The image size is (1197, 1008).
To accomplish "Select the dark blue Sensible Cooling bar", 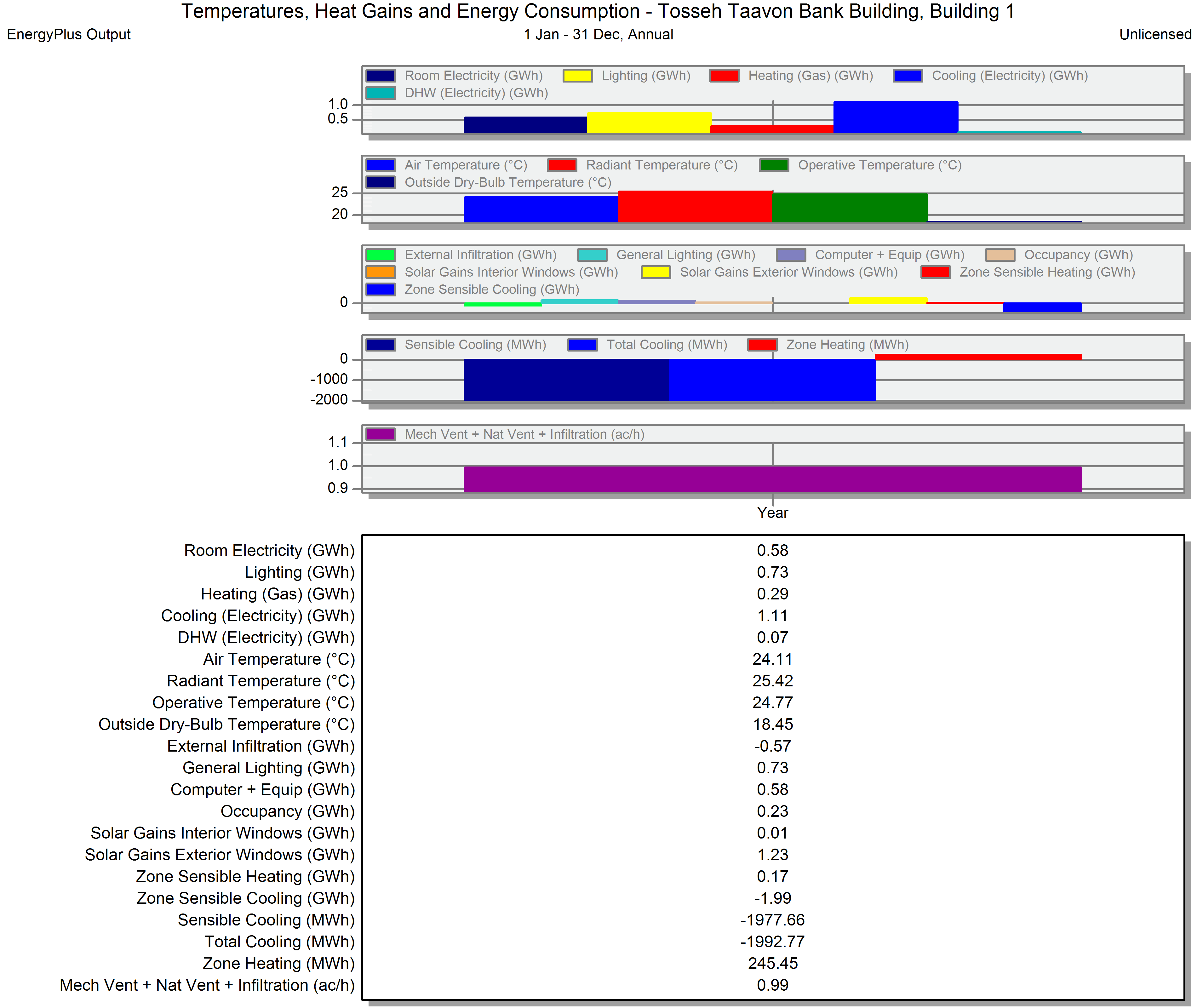I will click(x=566, y=380).
